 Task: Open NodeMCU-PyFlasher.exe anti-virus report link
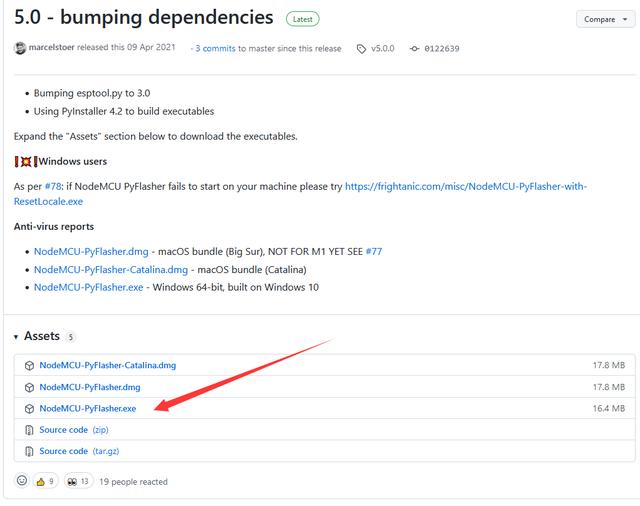tap(89, 287)
